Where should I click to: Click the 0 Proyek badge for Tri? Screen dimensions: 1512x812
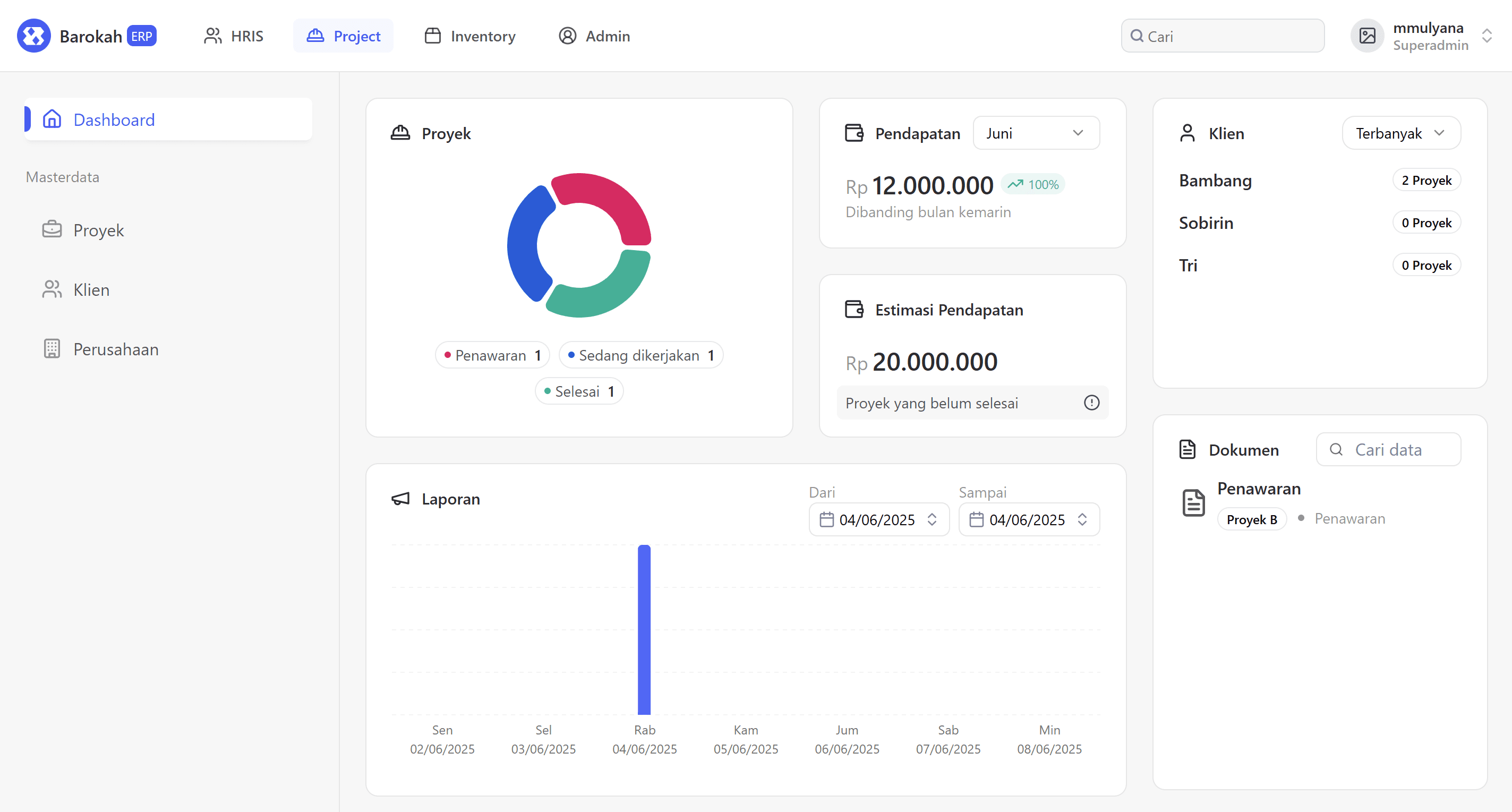pyautogui.click(x=1426, y=266)
